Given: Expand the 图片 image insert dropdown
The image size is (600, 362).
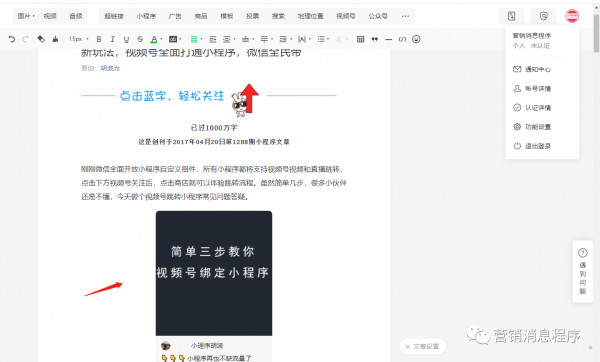Looking at the screenshot, I should [26, 16].
